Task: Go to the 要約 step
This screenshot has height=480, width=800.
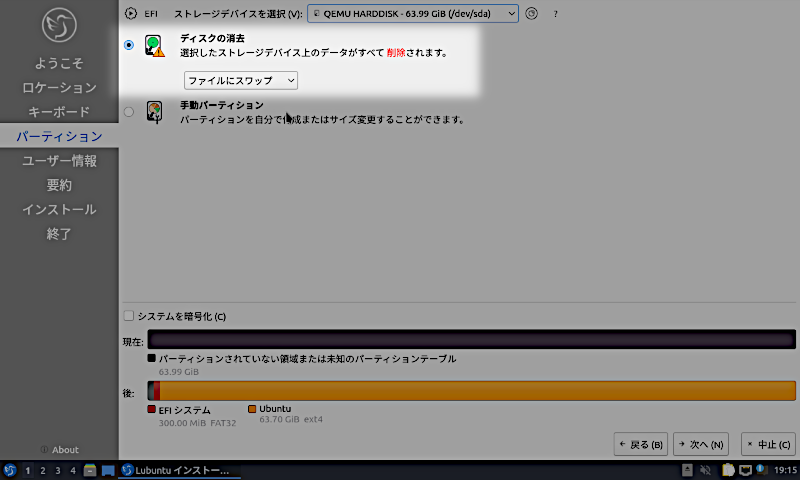Action: point(59,185)
